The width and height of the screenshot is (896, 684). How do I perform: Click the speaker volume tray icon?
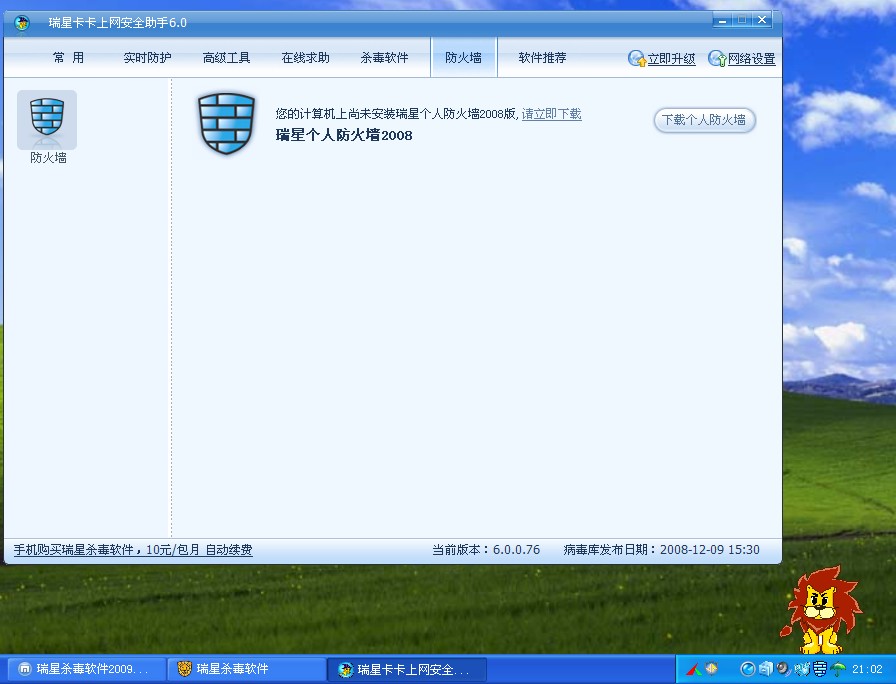click(783, 669)
